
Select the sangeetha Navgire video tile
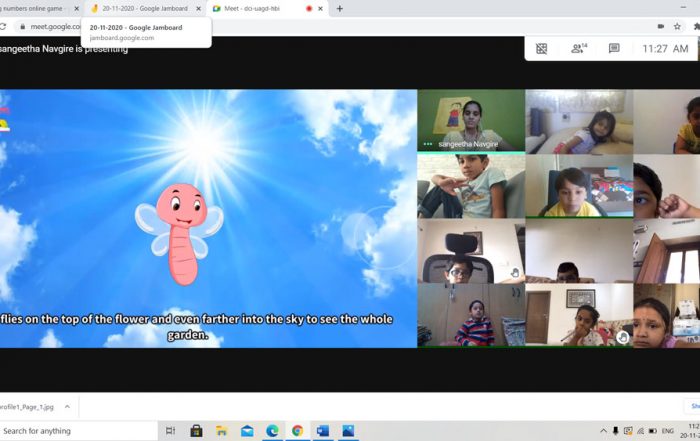point(471,121)
